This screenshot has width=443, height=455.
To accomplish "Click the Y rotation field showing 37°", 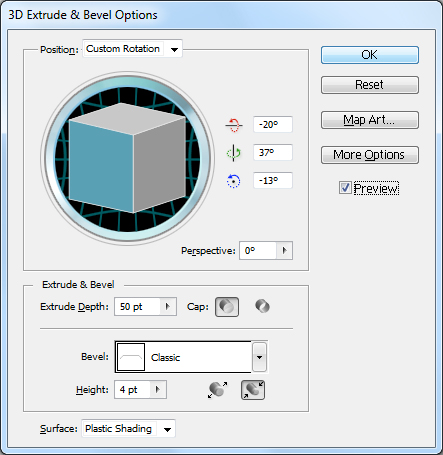I will [273, 153].
